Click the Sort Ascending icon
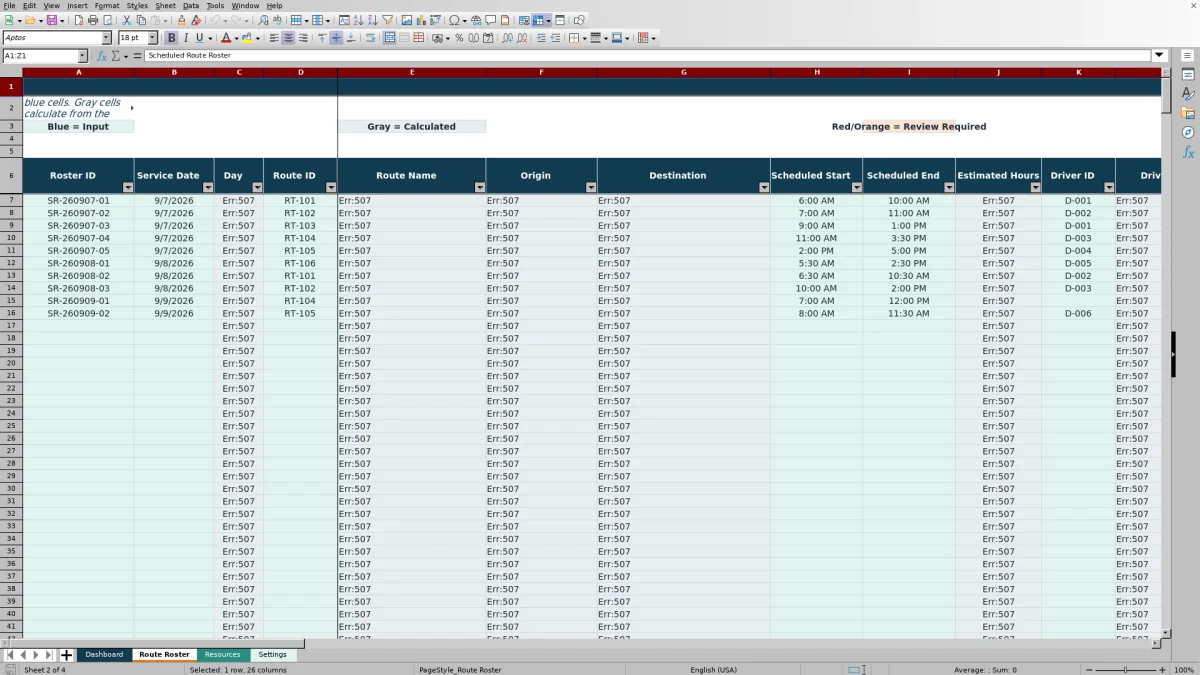 point(359,20)
